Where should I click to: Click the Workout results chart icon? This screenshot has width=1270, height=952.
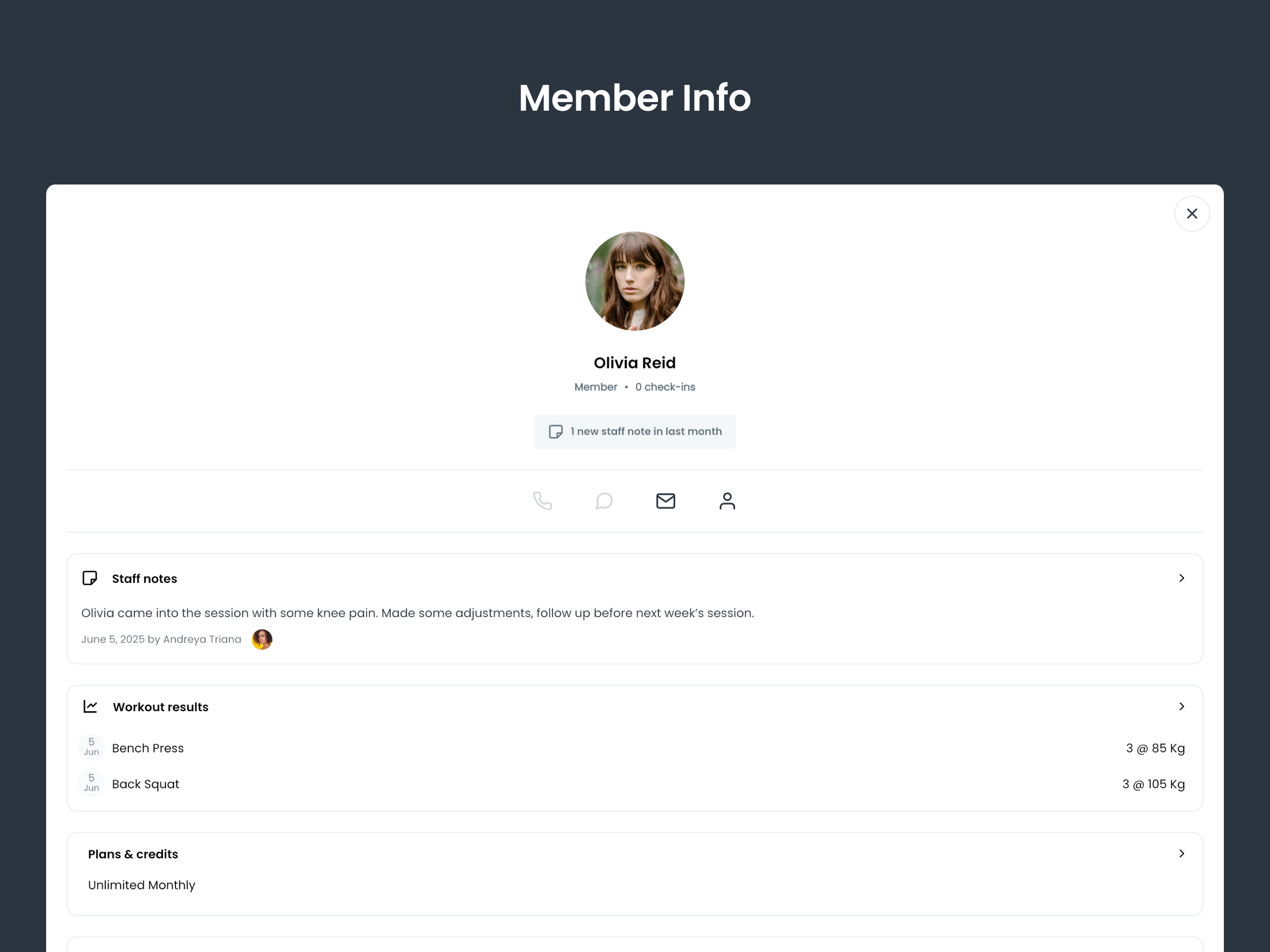pyautogui.click(x=90, y=707)
